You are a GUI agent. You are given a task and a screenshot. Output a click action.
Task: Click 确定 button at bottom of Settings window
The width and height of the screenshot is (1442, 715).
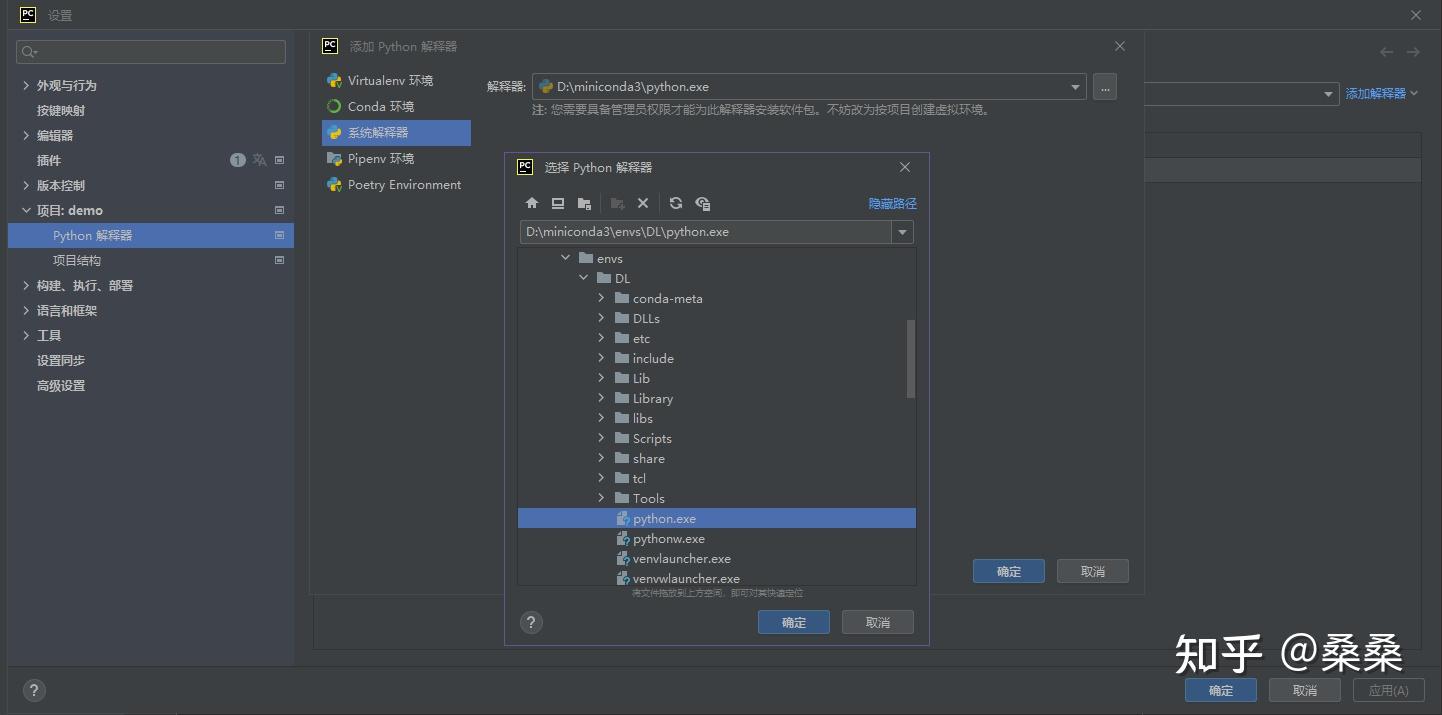[x=1221, y=690]
